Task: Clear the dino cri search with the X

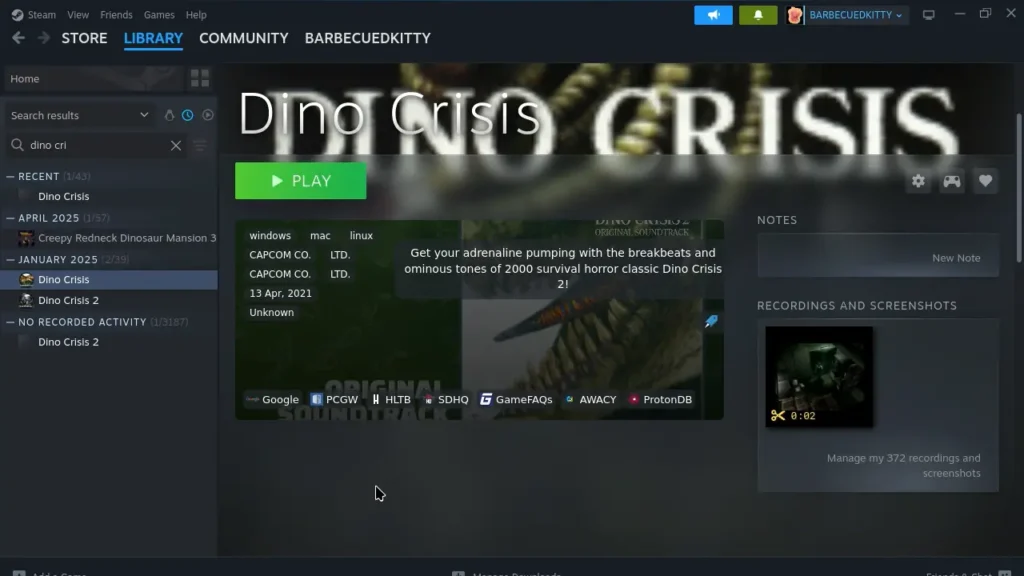Action: point(176,145)
